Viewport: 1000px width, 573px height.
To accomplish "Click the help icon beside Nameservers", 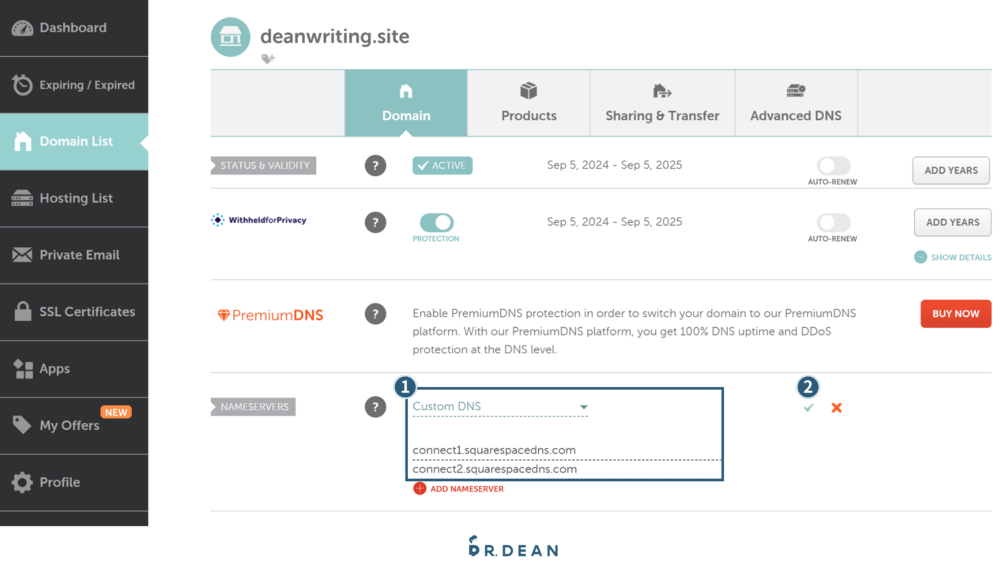I will click(375, 407).
